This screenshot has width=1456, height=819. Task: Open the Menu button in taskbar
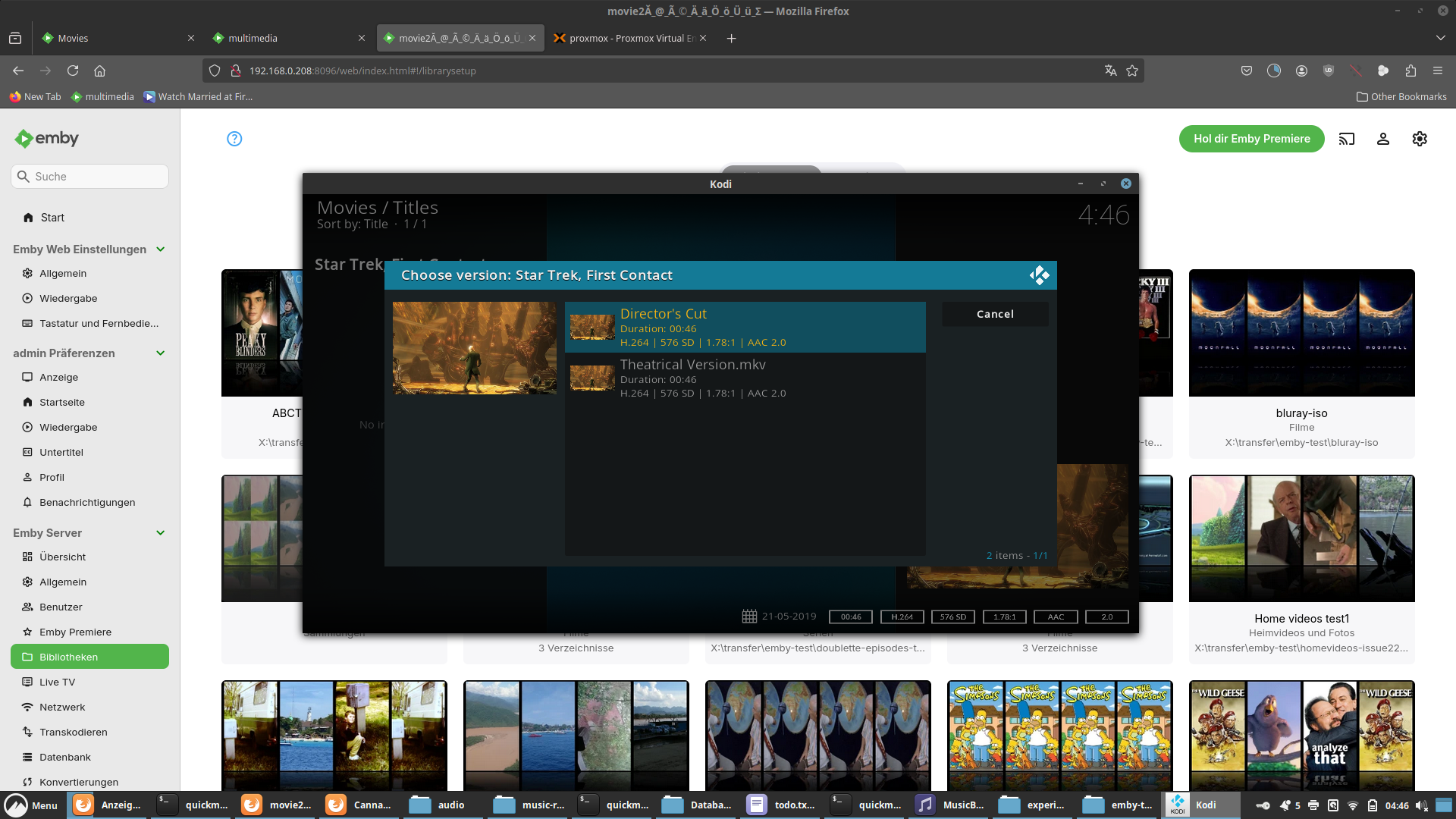(32, 805)
